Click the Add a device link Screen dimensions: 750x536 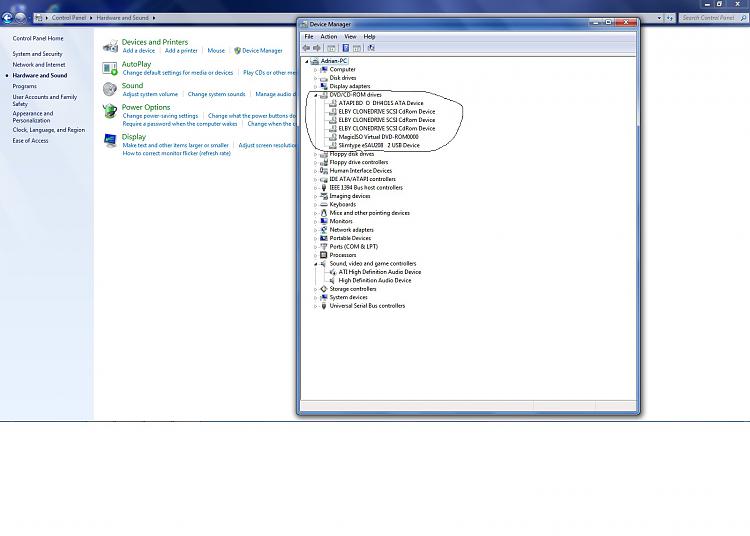pos(139,51)
